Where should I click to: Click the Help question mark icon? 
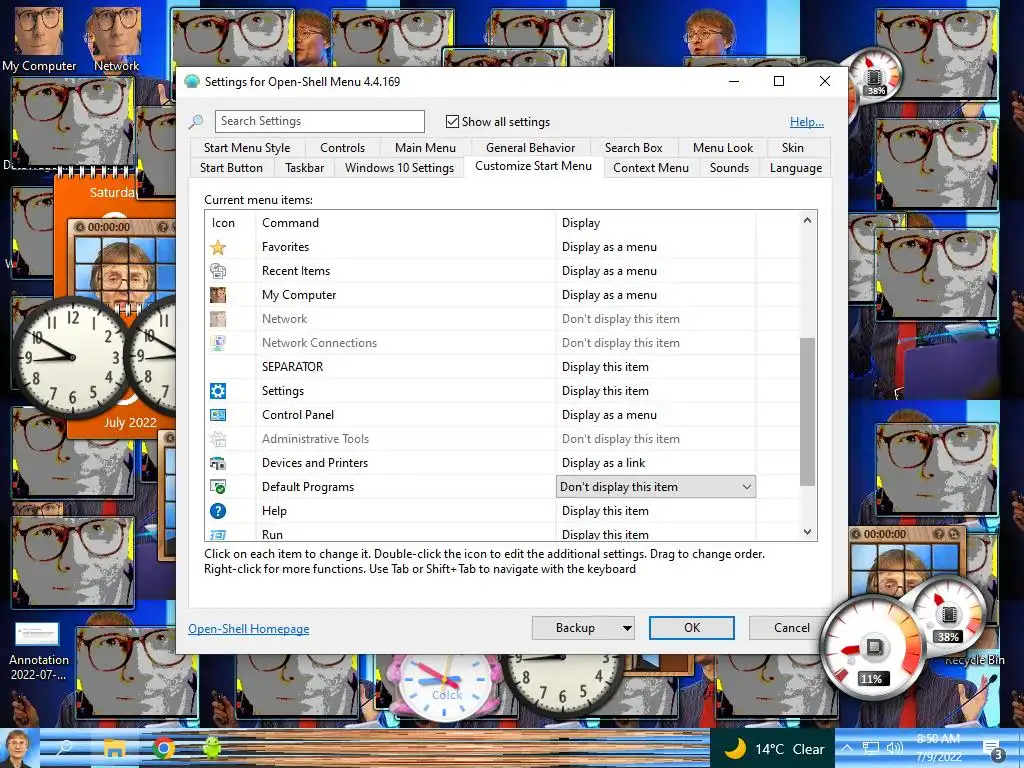pyautogui.click(x=217, y=511)
